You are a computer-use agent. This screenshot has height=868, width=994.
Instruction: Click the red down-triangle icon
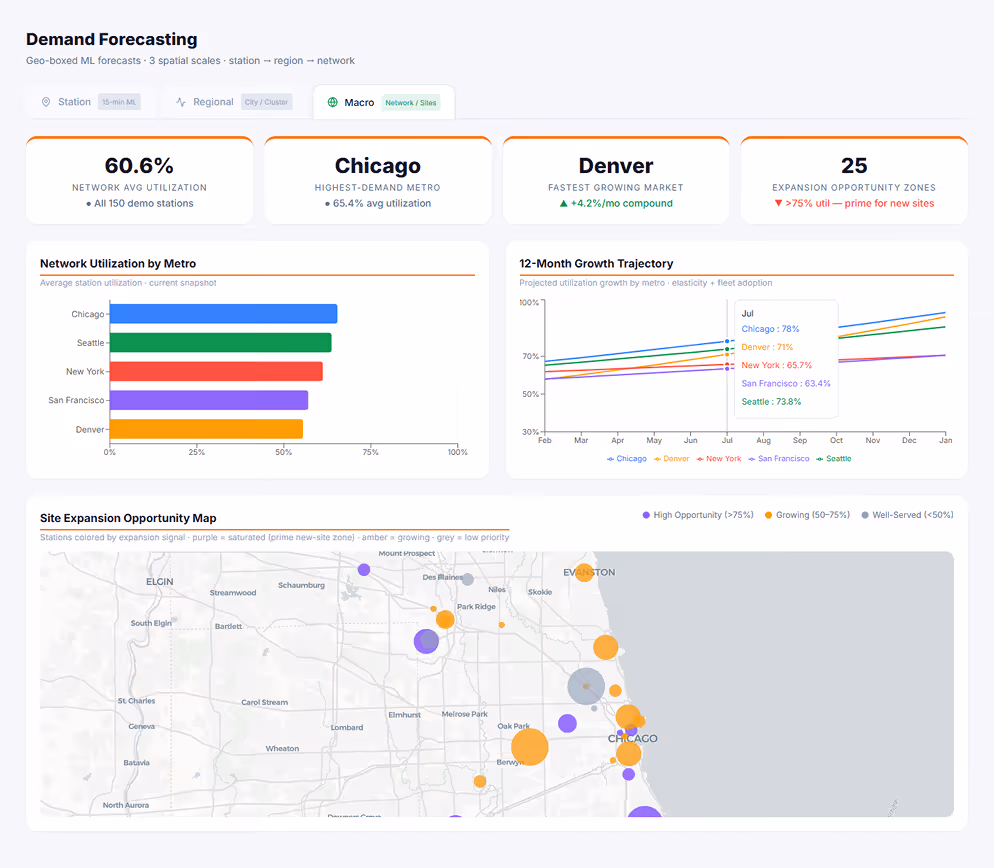778,204
